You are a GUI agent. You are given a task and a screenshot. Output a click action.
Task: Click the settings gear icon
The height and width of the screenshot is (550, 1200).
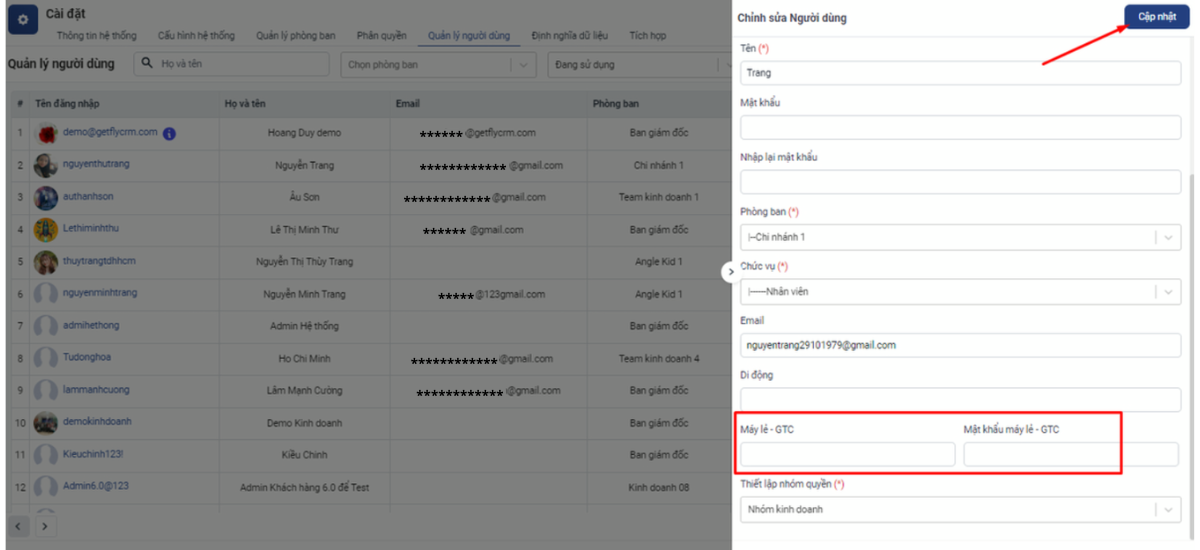(22, 20)
